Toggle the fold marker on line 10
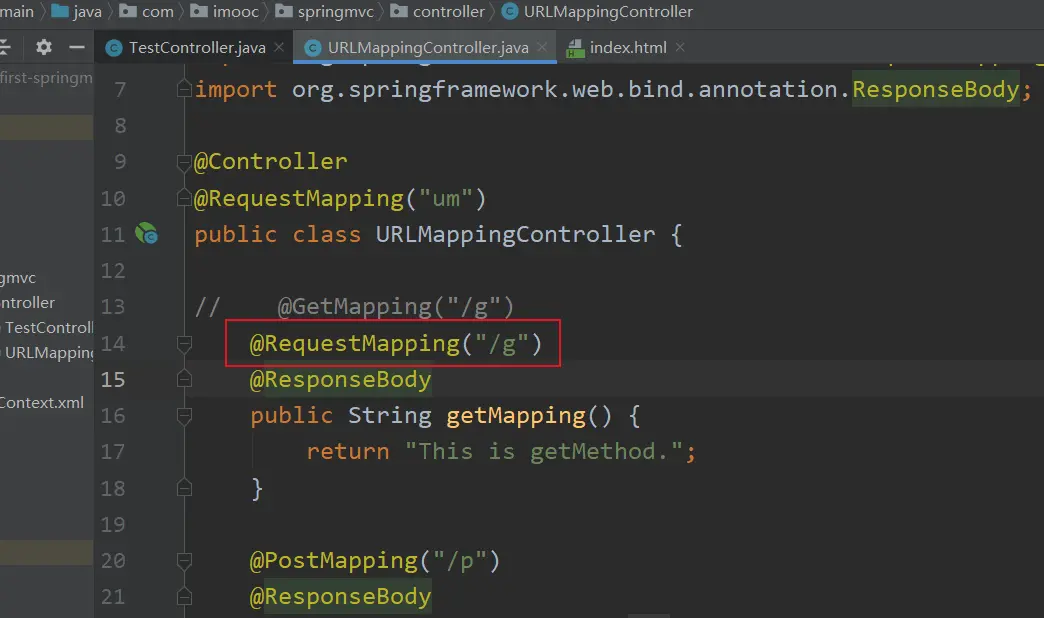This screenshot has width=1044, height=618. 184,198
